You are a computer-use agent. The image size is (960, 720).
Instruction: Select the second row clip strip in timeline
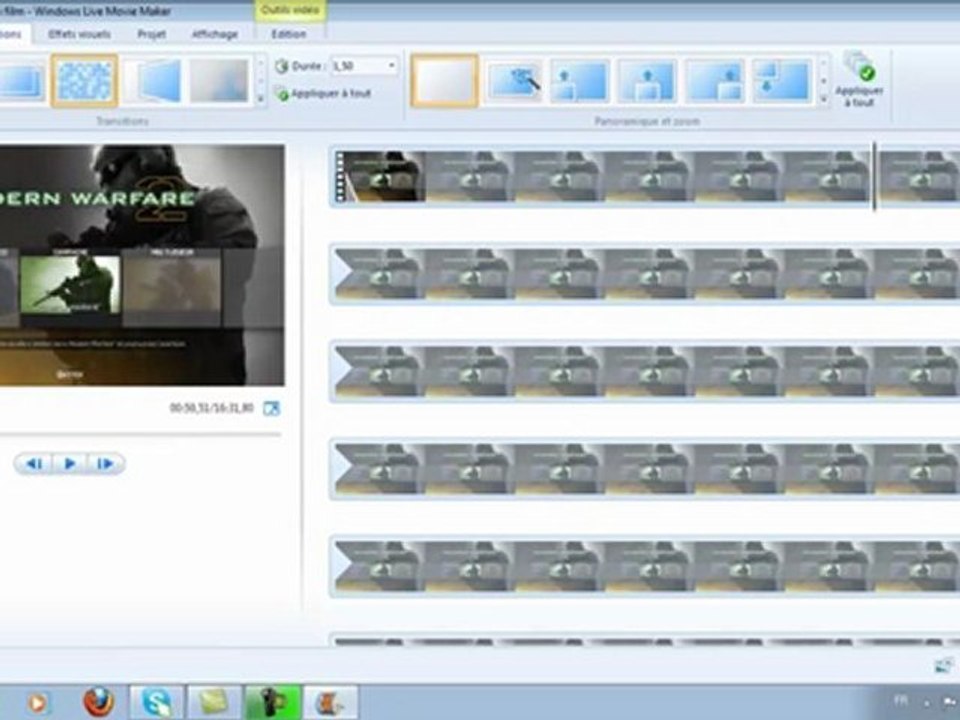pos(646,274)
